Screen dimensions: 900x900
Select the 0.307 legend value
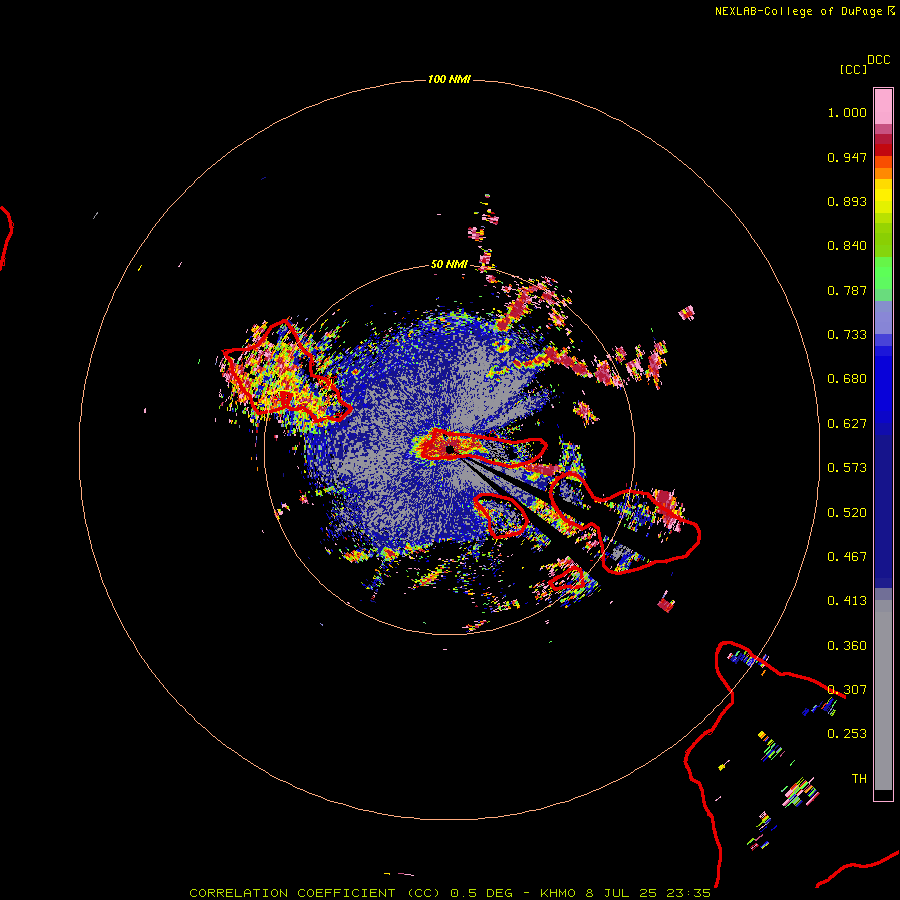pos(847,690)
